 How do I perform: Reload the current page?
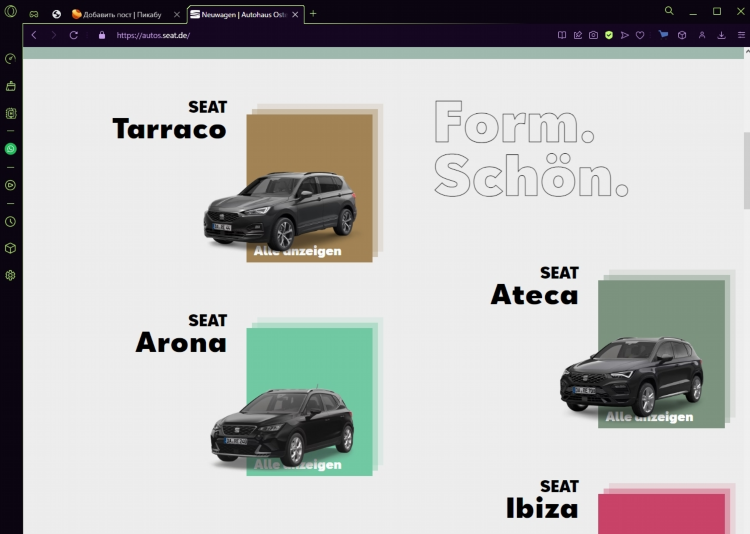[74, 35]
